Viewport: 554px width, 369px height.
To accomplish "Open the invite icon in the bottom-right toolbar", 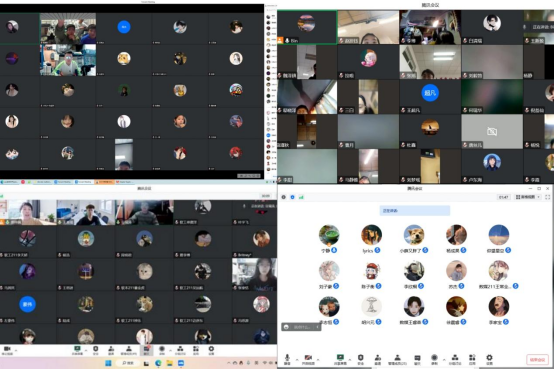I will (x=378, y=359).
